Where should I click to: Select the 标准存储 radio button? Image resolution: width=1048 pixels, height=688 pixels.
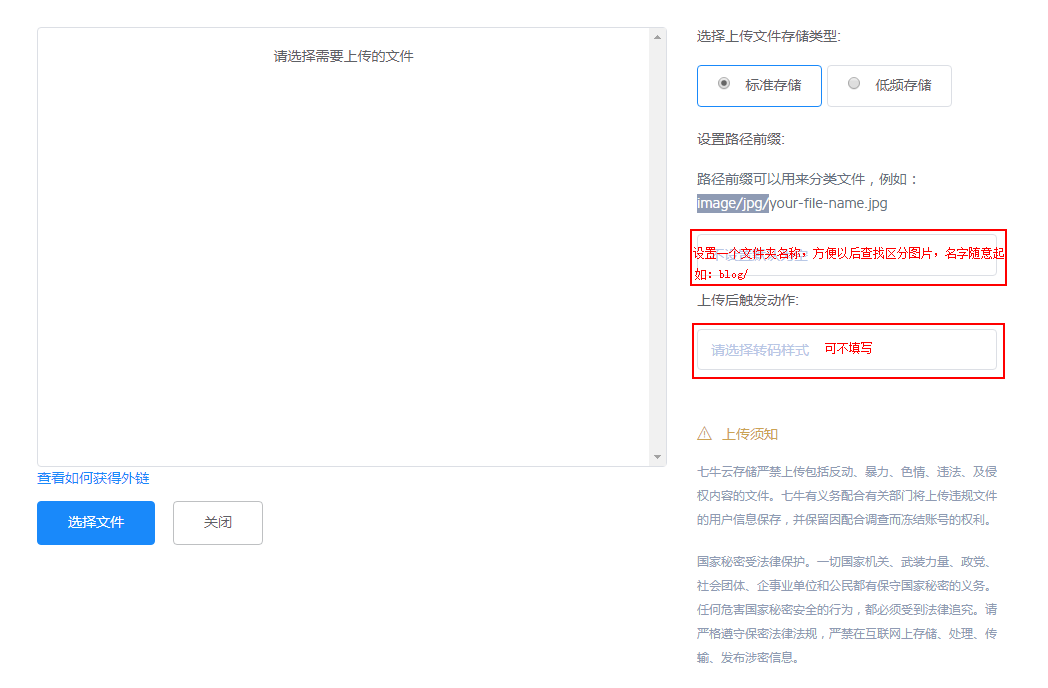(x=724, y=84)
